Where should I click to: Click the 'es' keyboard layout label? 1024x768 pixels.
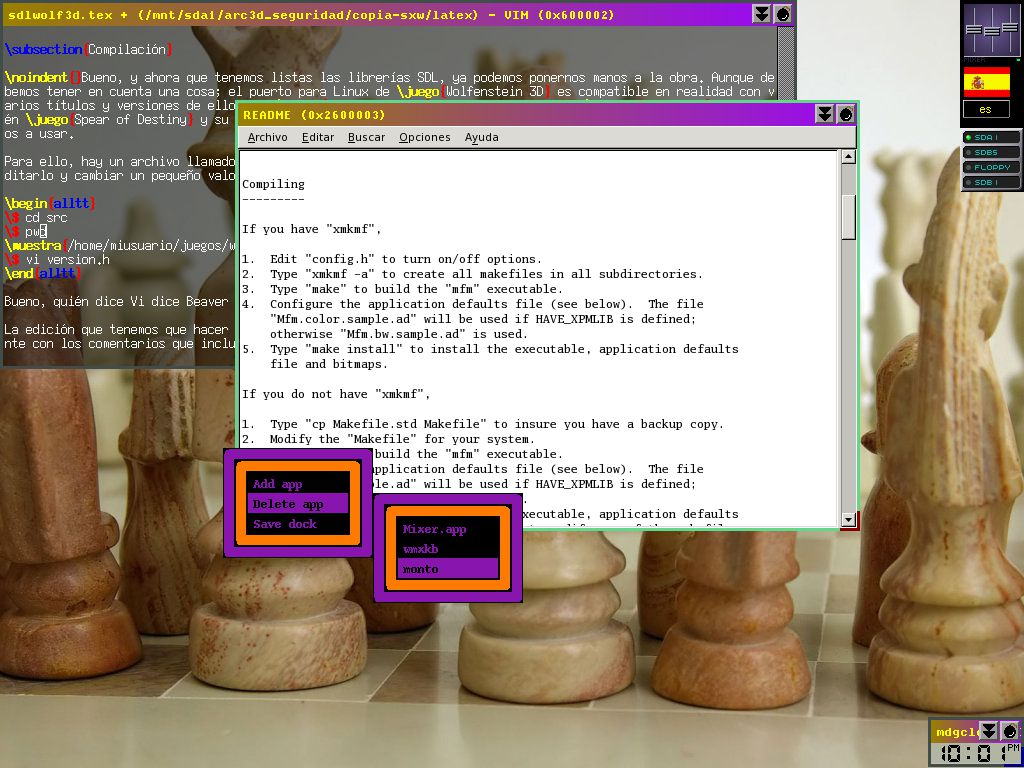coord(986,109)
